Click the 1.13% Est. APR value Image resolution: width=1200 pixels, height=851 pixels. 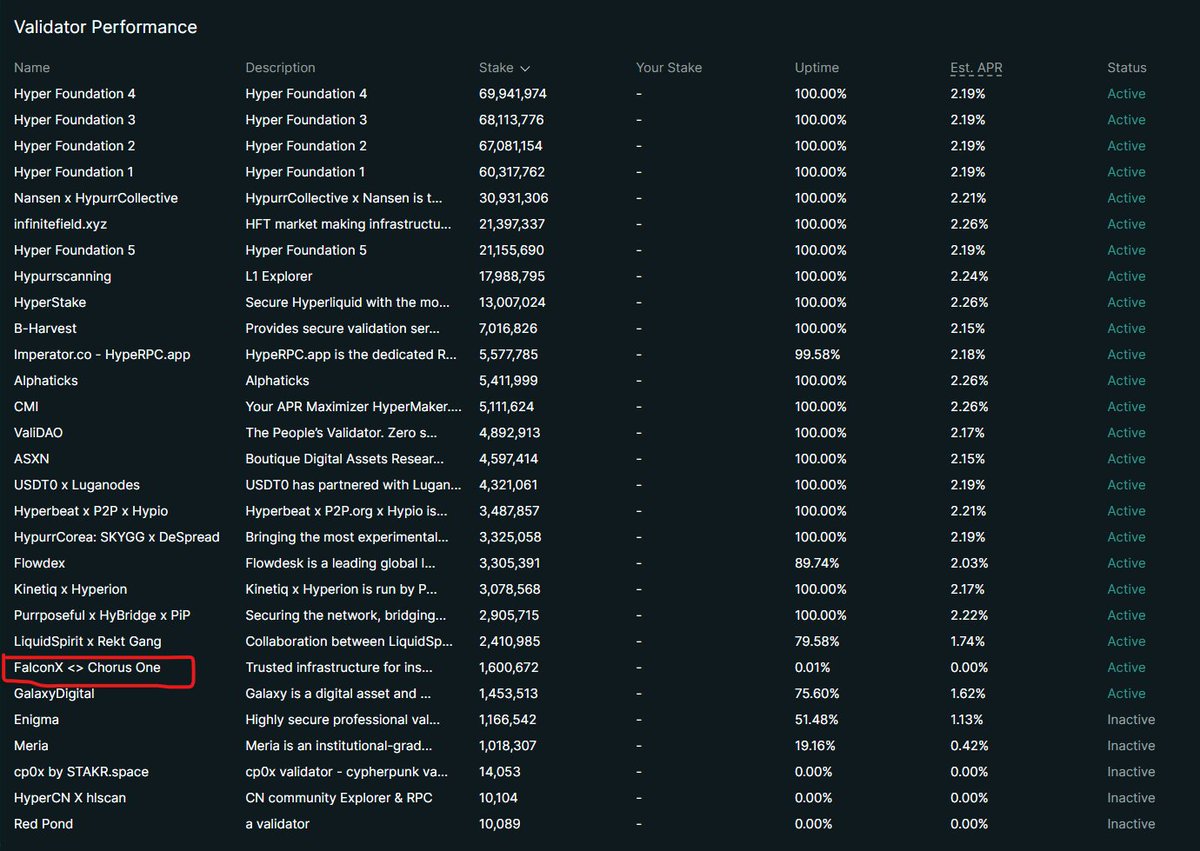coord(968,719)
